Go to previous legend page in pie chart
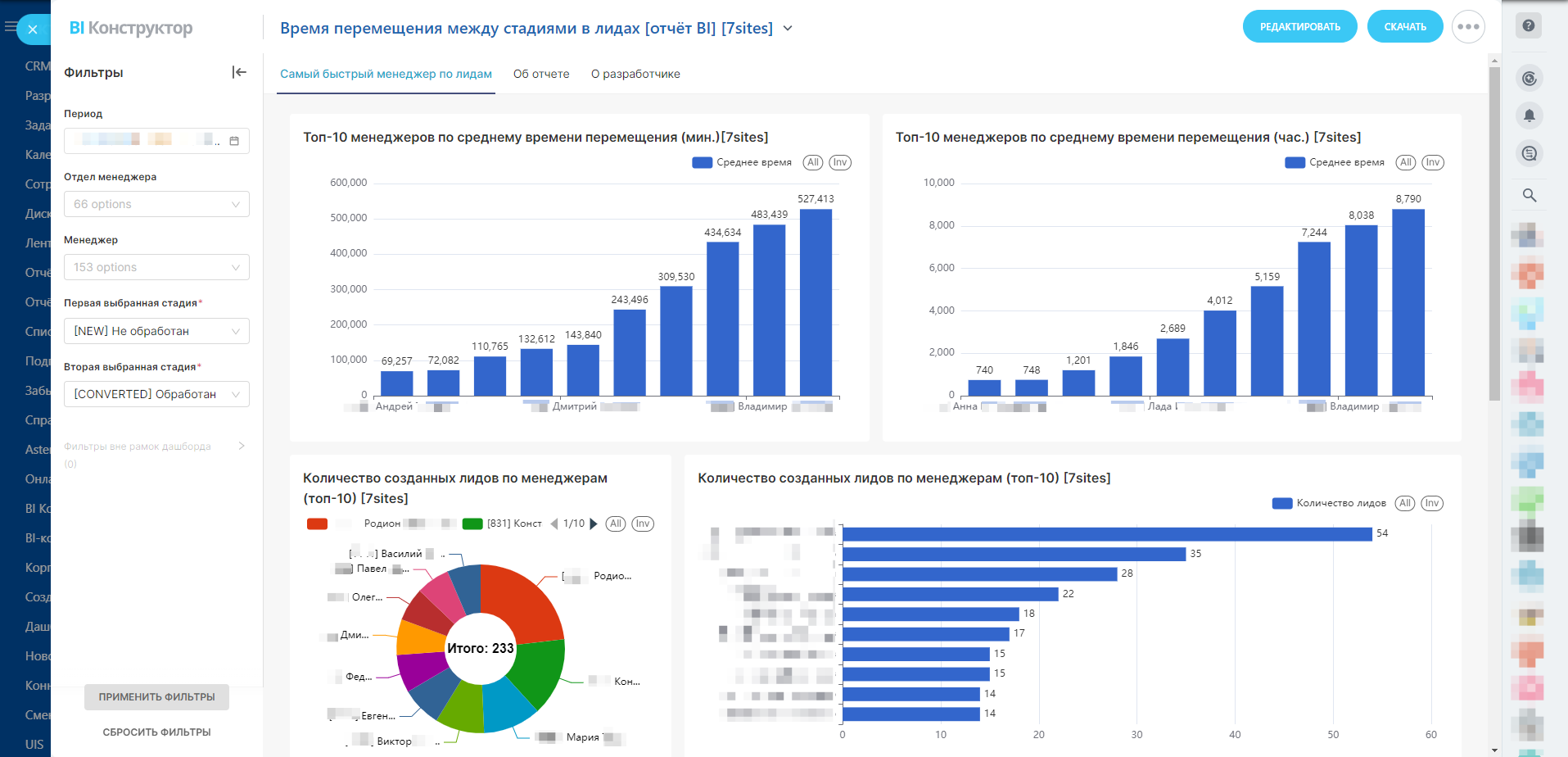Screen dimensions: 1568x757 [x=554, y=524]
